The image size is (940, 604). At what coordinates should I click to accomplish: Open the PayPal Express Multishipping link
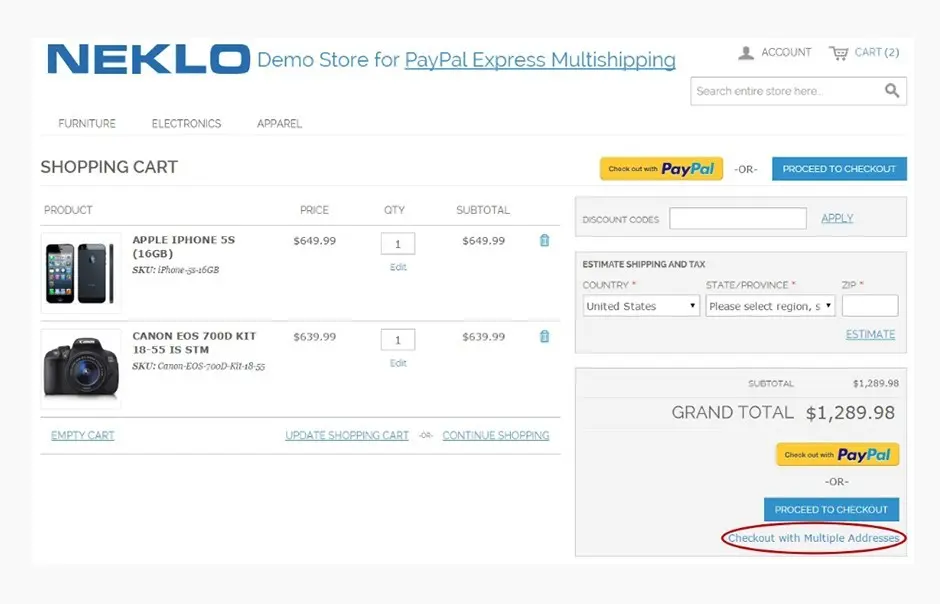click(540, 59)
